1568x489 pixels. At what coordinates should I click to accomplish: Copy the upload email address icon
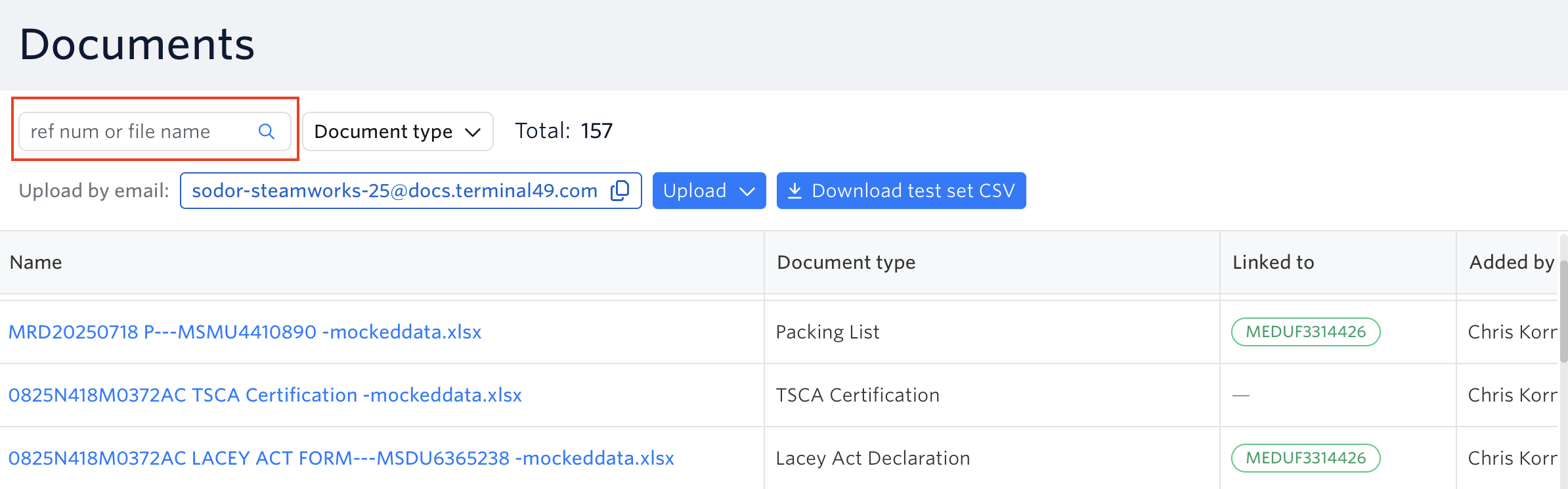(620, 191)
